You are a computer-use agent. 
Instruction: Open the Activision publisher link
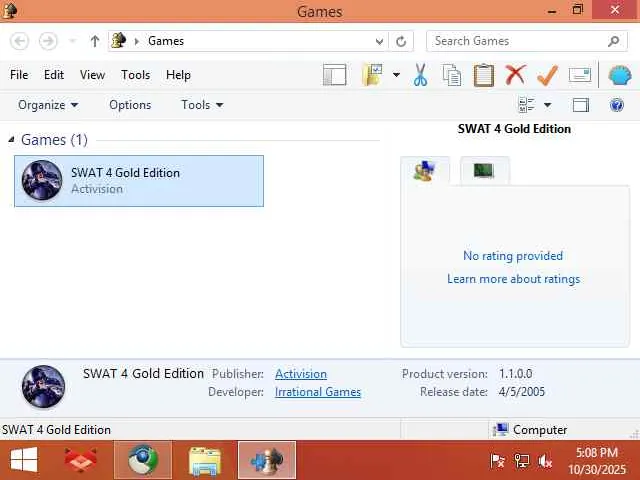(301, 374)
